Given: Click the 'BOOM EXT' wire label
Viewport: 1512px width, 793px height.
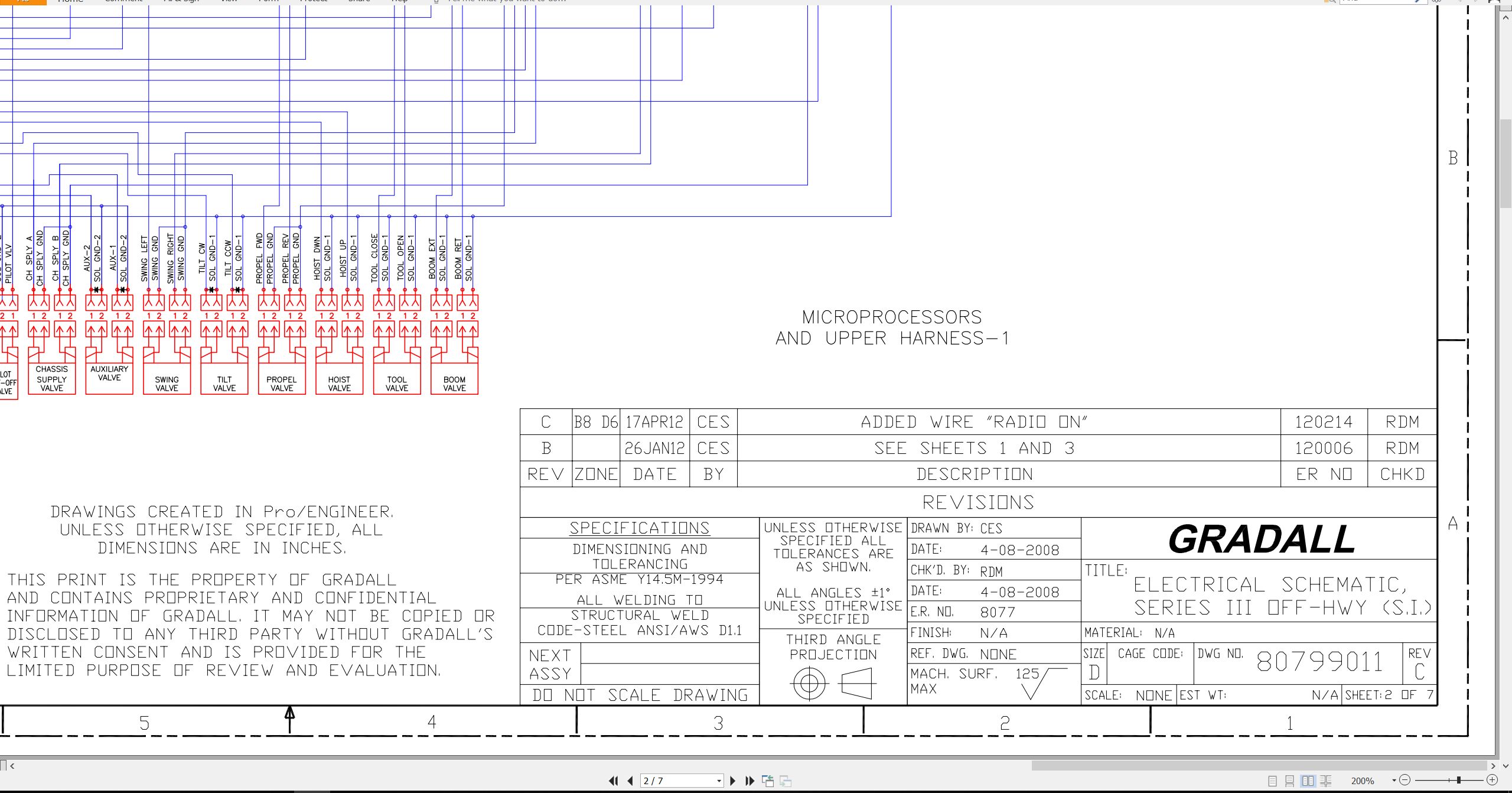Looking at the screenshot, I should click(x=432, y=259).
